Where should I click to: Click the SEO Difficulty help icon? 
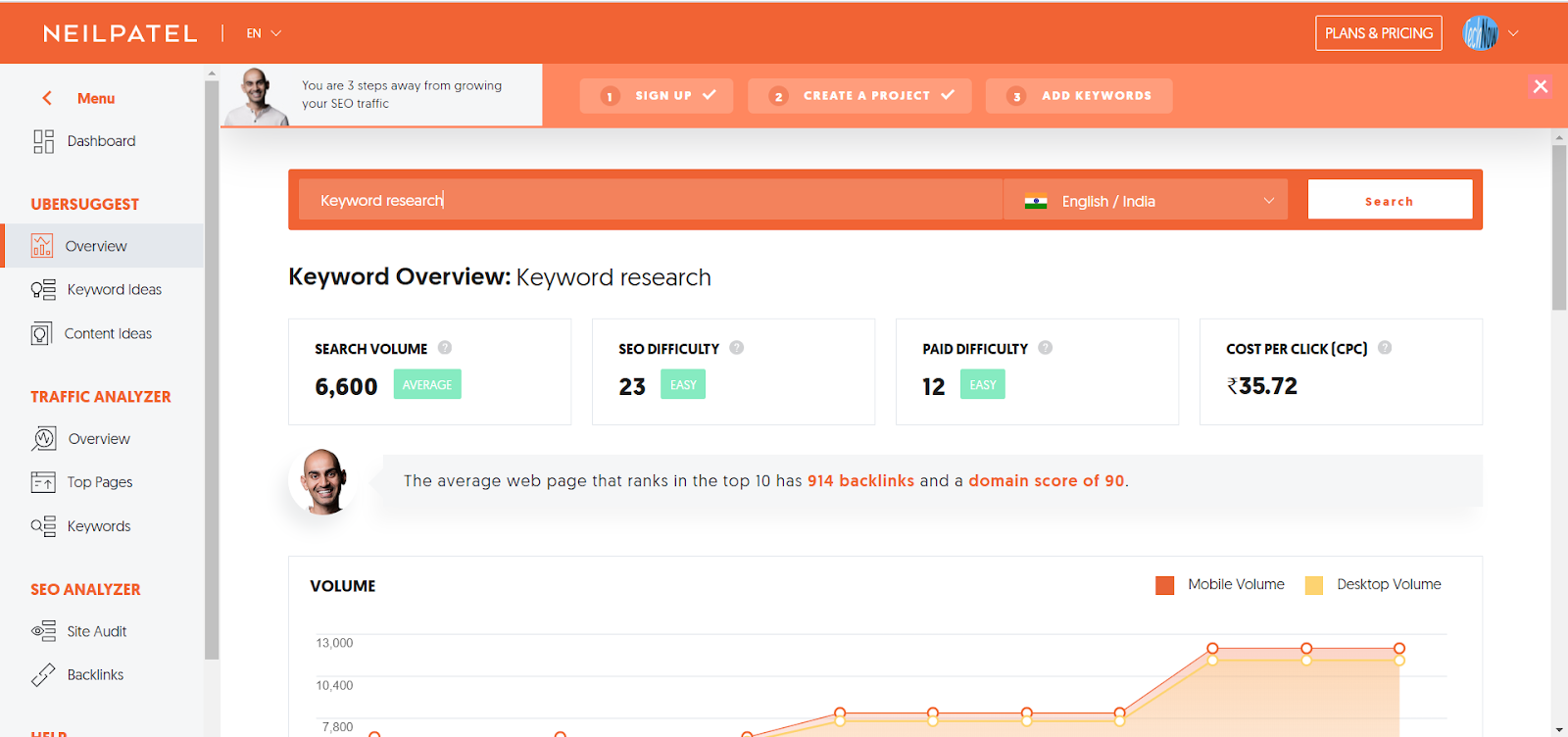(x=737, y=348)
